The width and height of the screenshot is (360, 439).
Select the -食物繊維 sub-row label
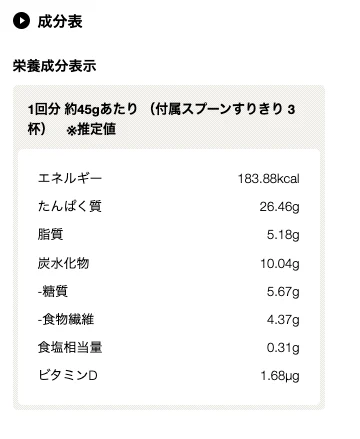[66, 319]
